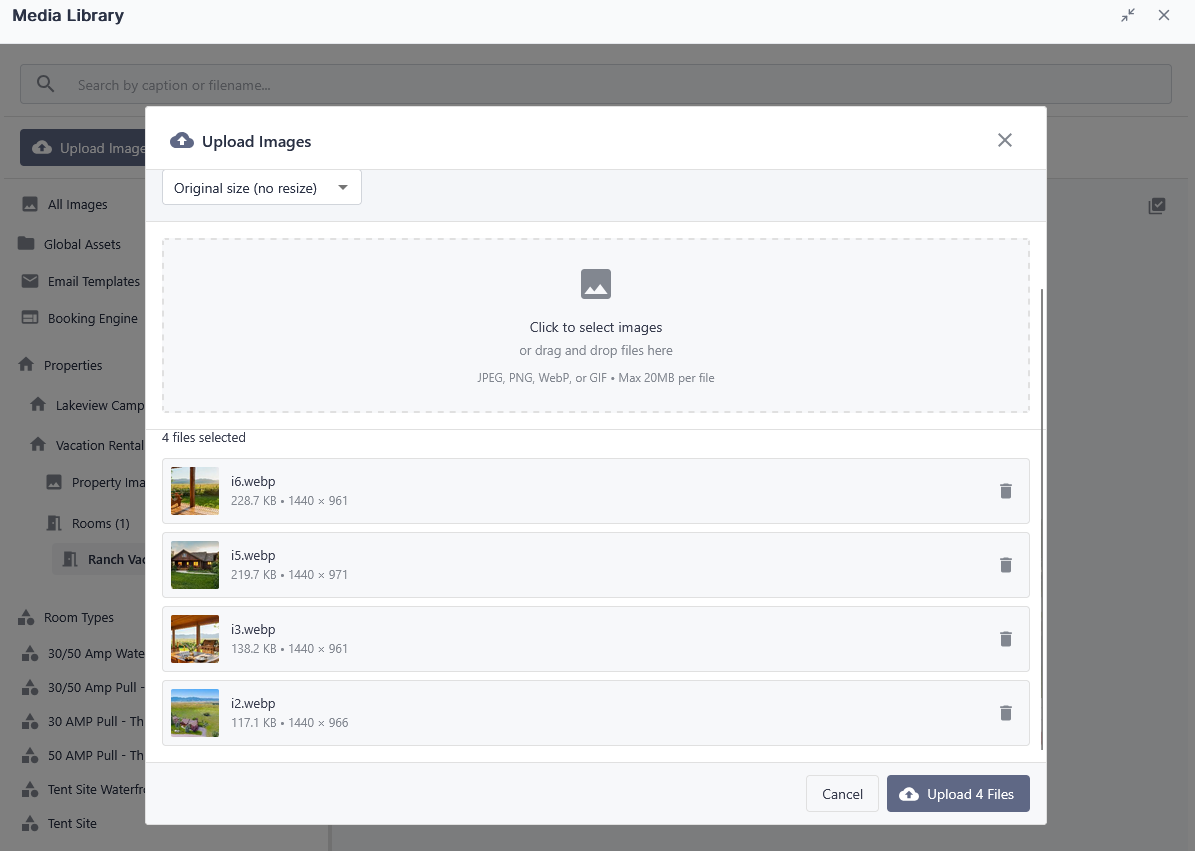The height and width of the screenshot is (851, 1195).
Task: Click the i5.webp thumbnail preview
Action: (195, 565)
